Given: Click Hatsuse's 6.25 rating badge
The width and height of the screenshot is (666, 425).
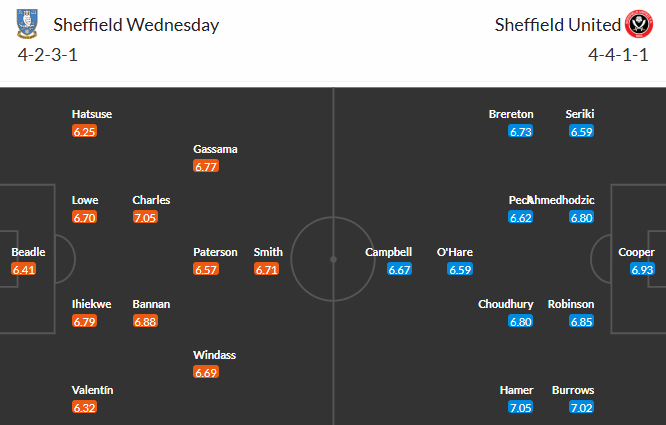Looking at the screenshot, I should click(x=85, y=131).
